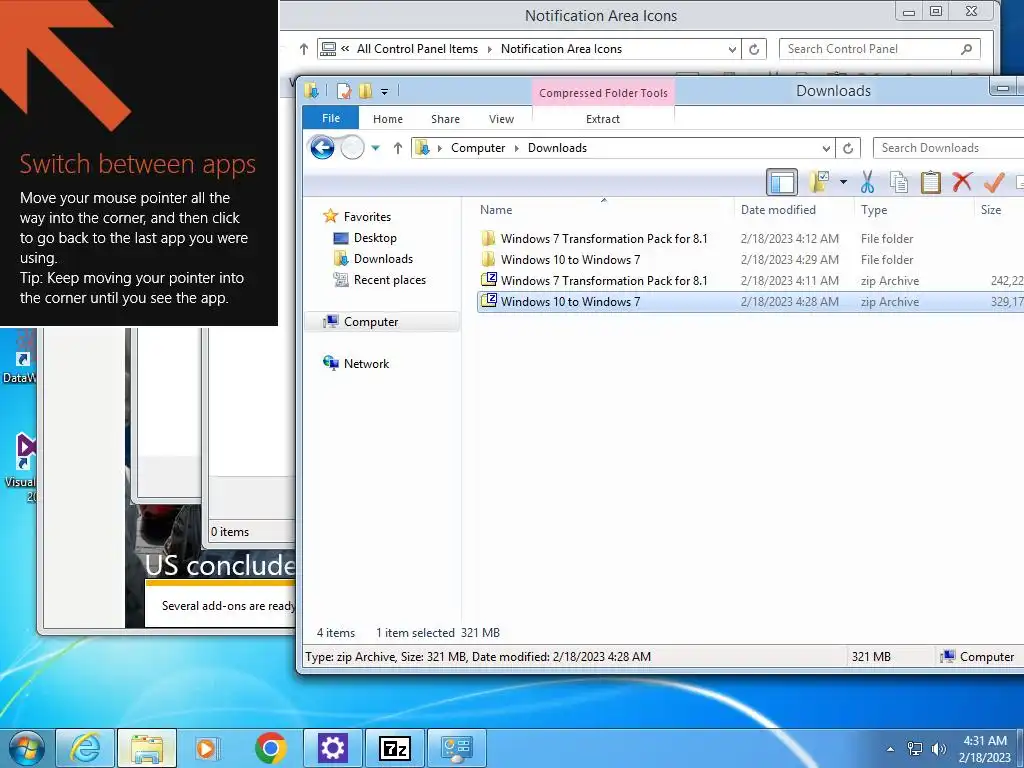Open the Windows Start orb
The image size is (1024, 768).
26,748
